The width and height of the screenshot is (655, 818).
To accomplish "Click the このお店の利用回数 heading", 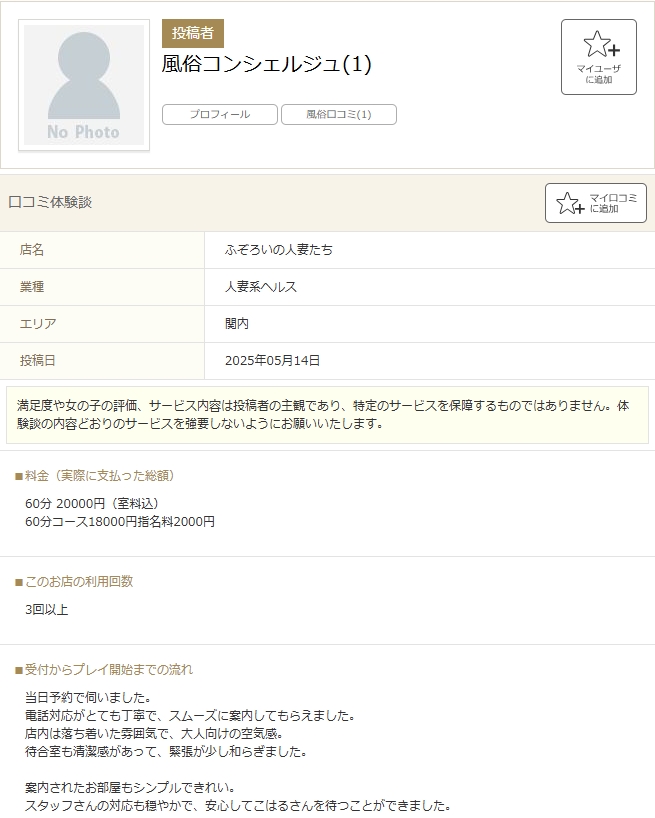I will coord(74,582).
